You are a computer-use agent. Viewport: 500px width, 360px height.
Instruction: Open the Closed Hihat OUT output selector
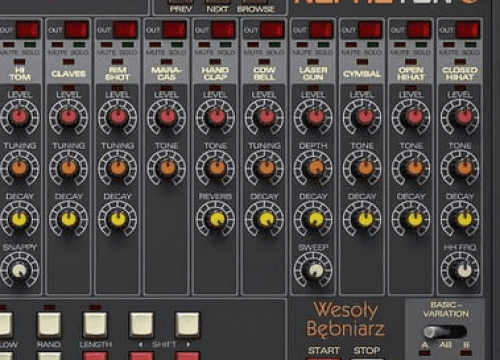[468, 30]
